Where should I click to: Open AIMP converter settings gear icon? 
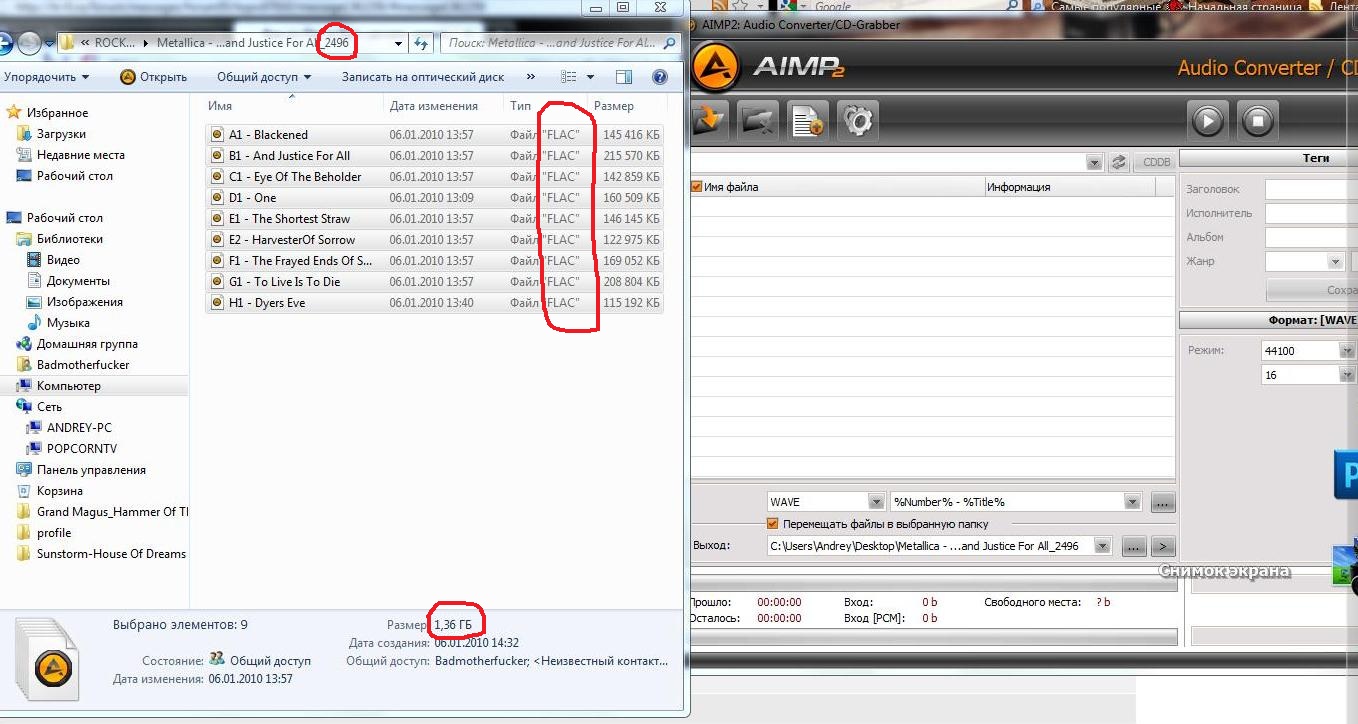(x=857, y=121)
